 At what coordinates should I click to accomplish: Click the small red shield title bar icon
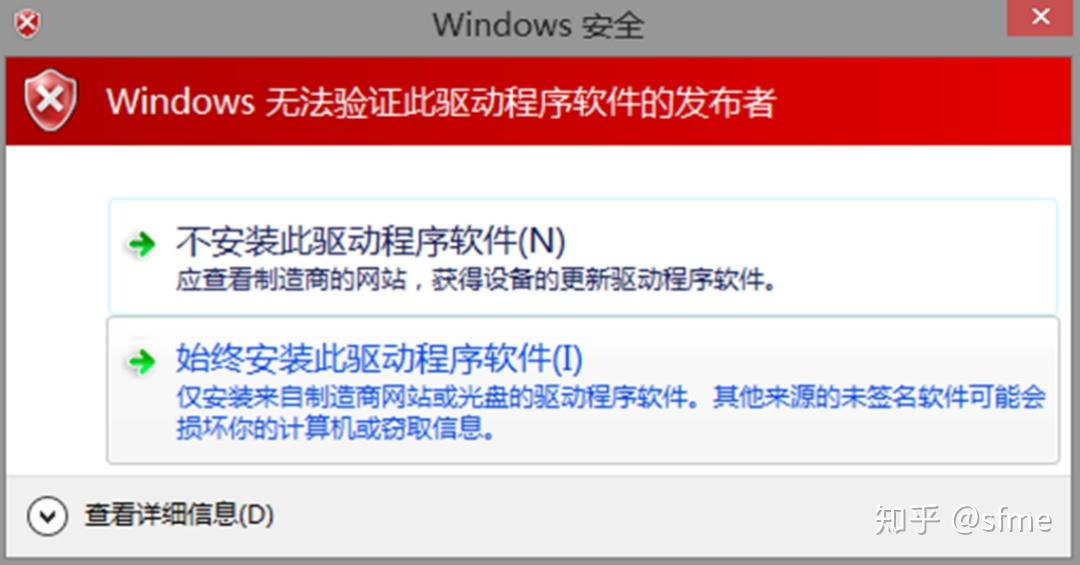click(x=28, y=25)
